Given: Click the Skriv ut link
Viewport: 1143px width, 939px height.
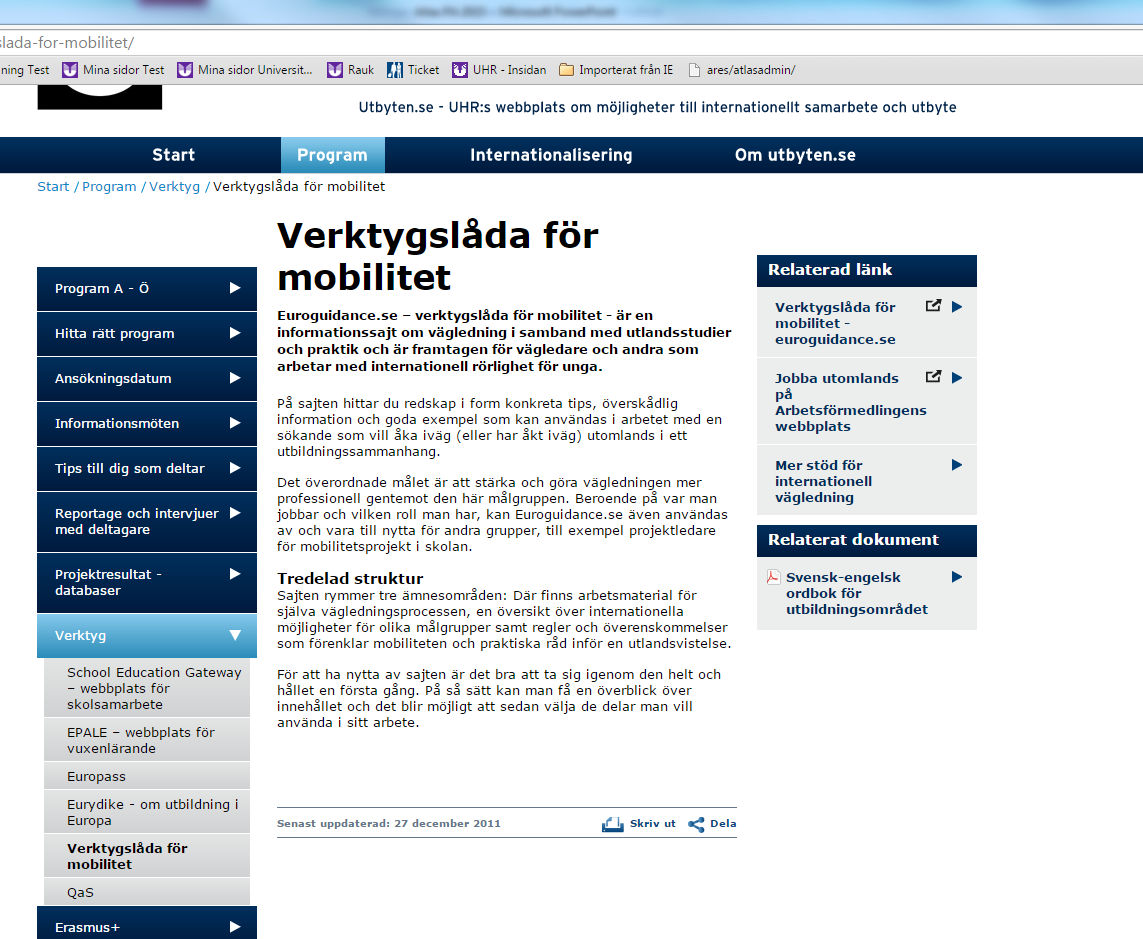Looking at the screenshot, I should [652, 824].
